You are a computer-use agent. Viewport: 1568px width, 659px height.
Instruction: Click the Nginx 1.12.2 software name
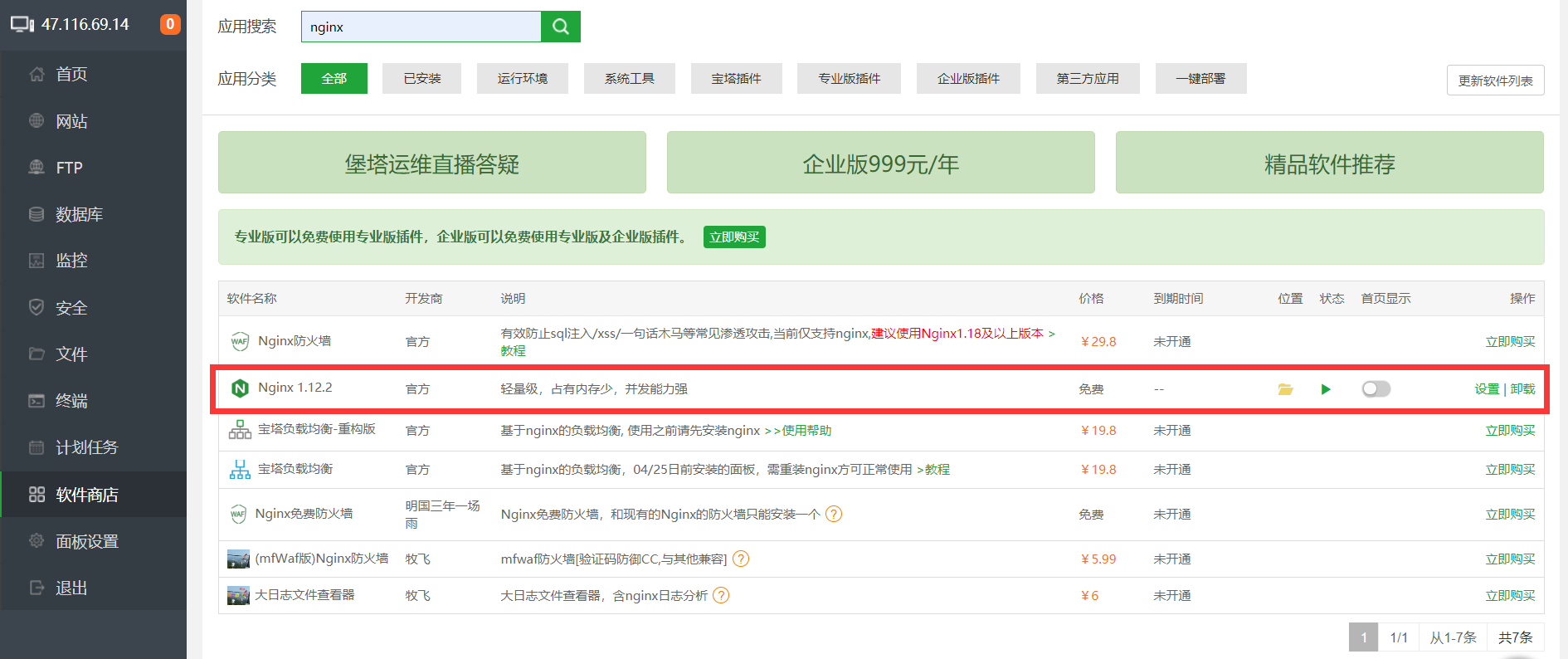[295, 388]
